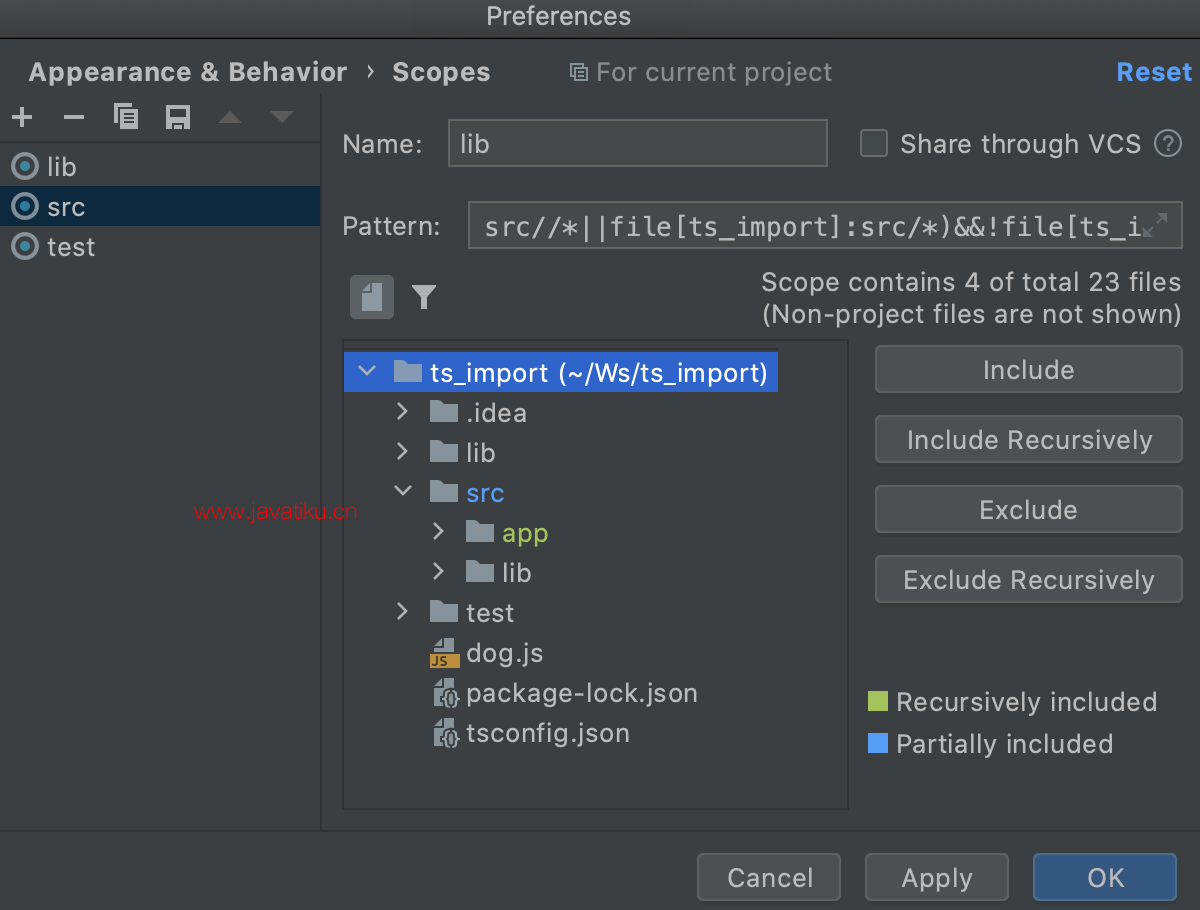Click the Scopes breadcrumb
Image resolution: width=1200 pixels, height=910 pixels.
441,72
